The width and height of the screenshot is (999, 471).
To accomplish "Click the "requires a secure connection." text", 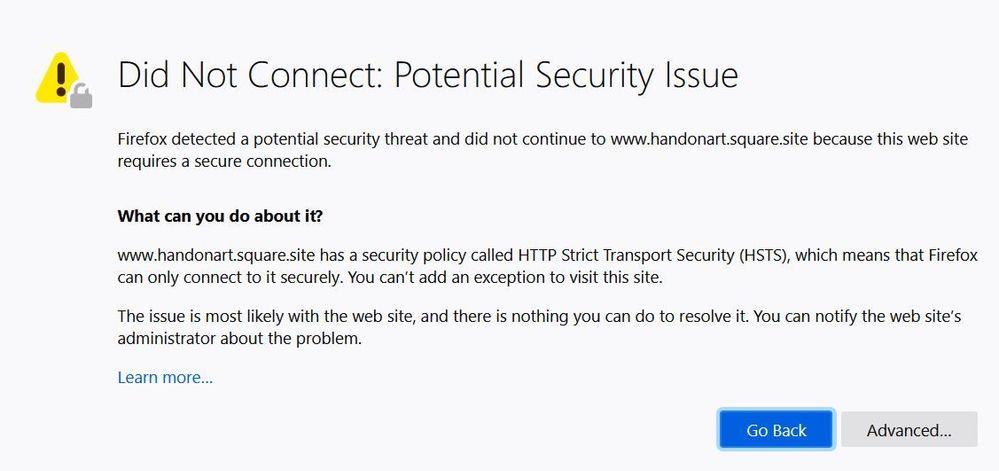I will point(224,161).
